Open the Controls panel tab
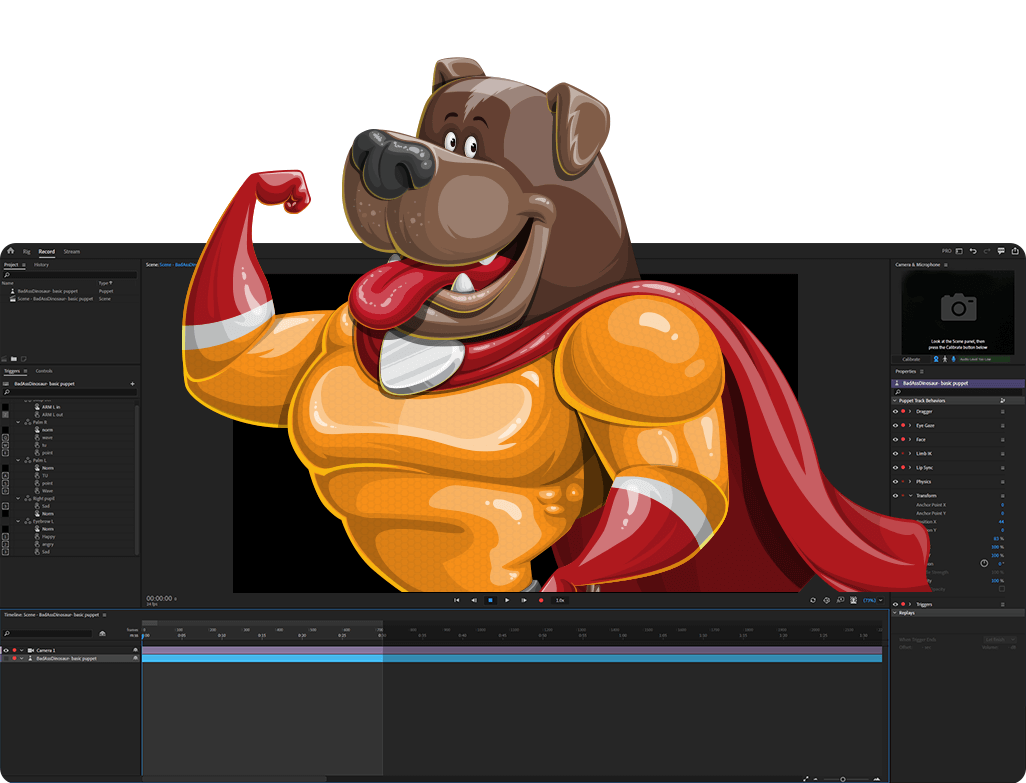 [x=44, y=371]
